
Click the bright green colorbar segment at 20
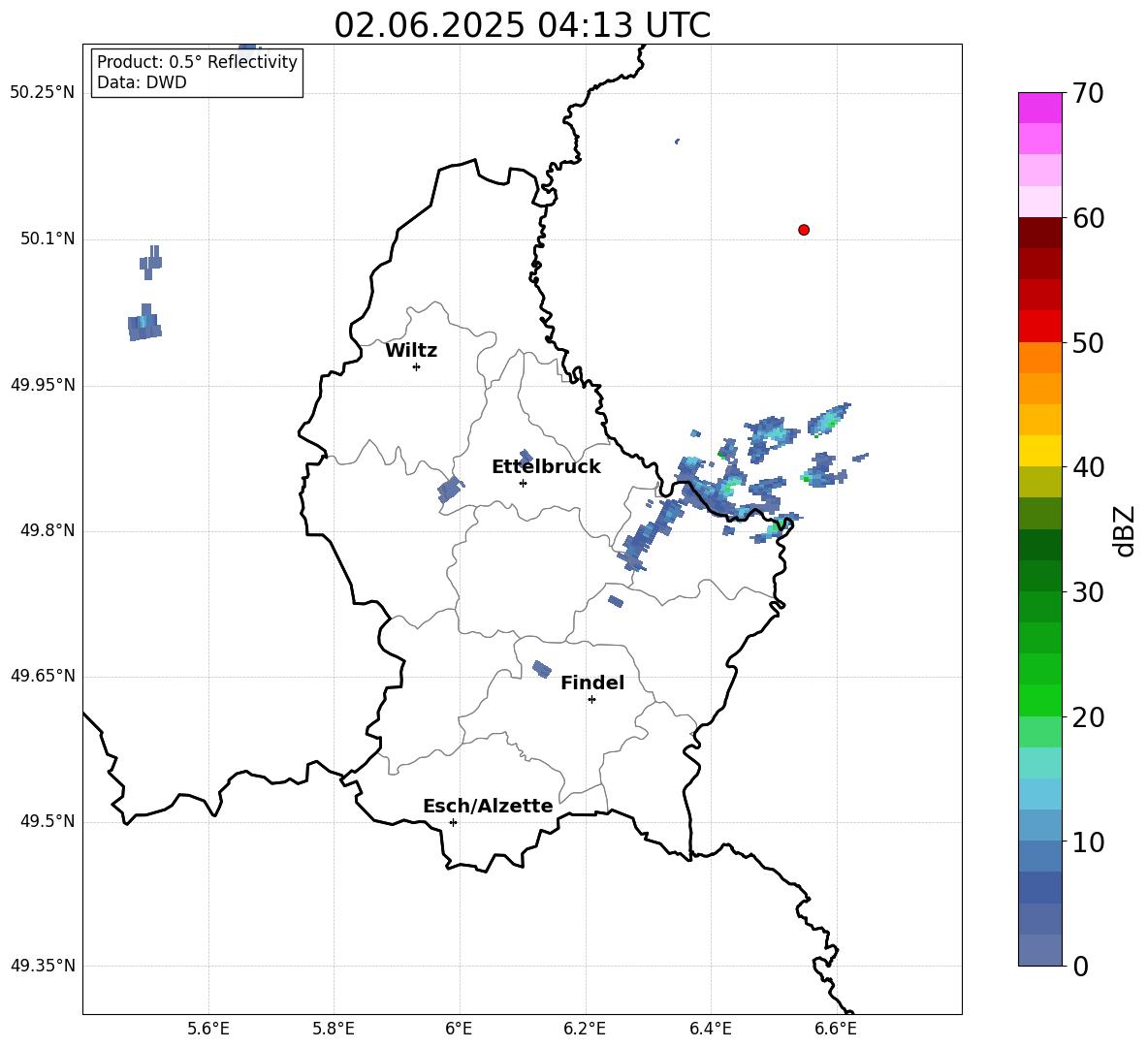pos(1039,700)
